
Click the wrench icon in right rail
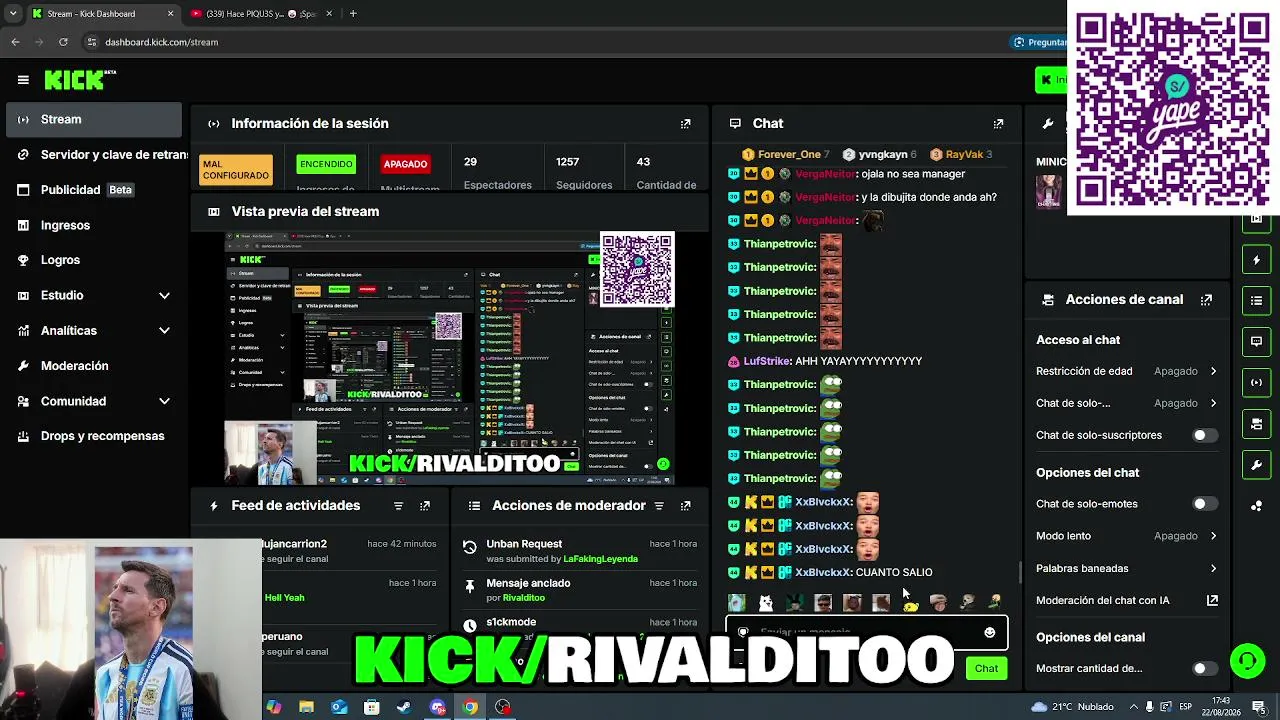(1257, 465)
